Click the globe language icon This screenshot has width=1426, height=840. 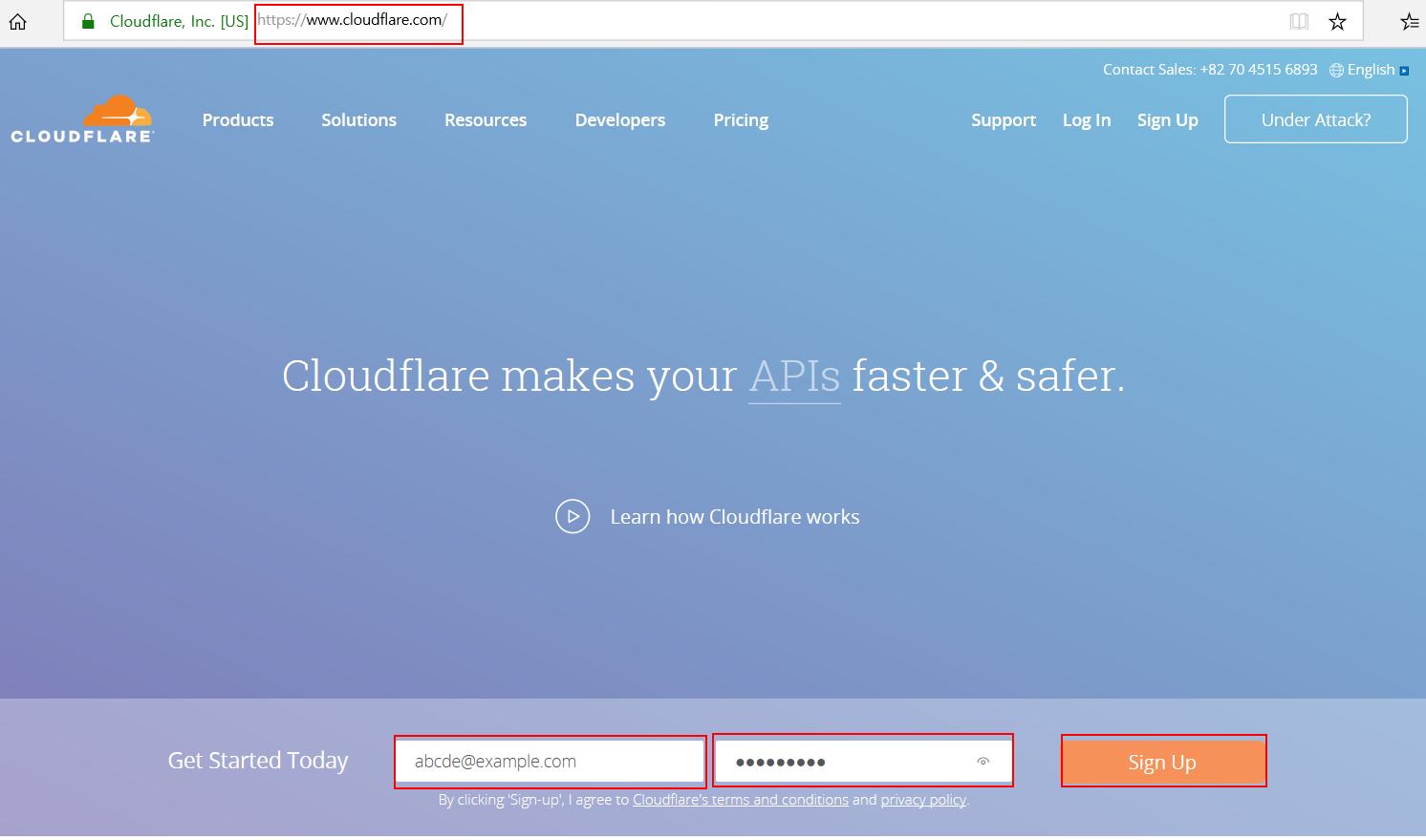[1336, 70]
